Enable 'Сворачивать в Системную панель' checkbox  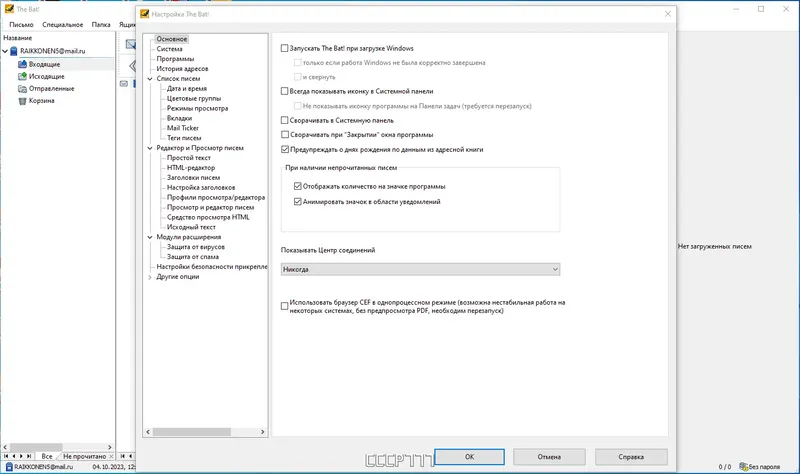[x=285, y=120]
